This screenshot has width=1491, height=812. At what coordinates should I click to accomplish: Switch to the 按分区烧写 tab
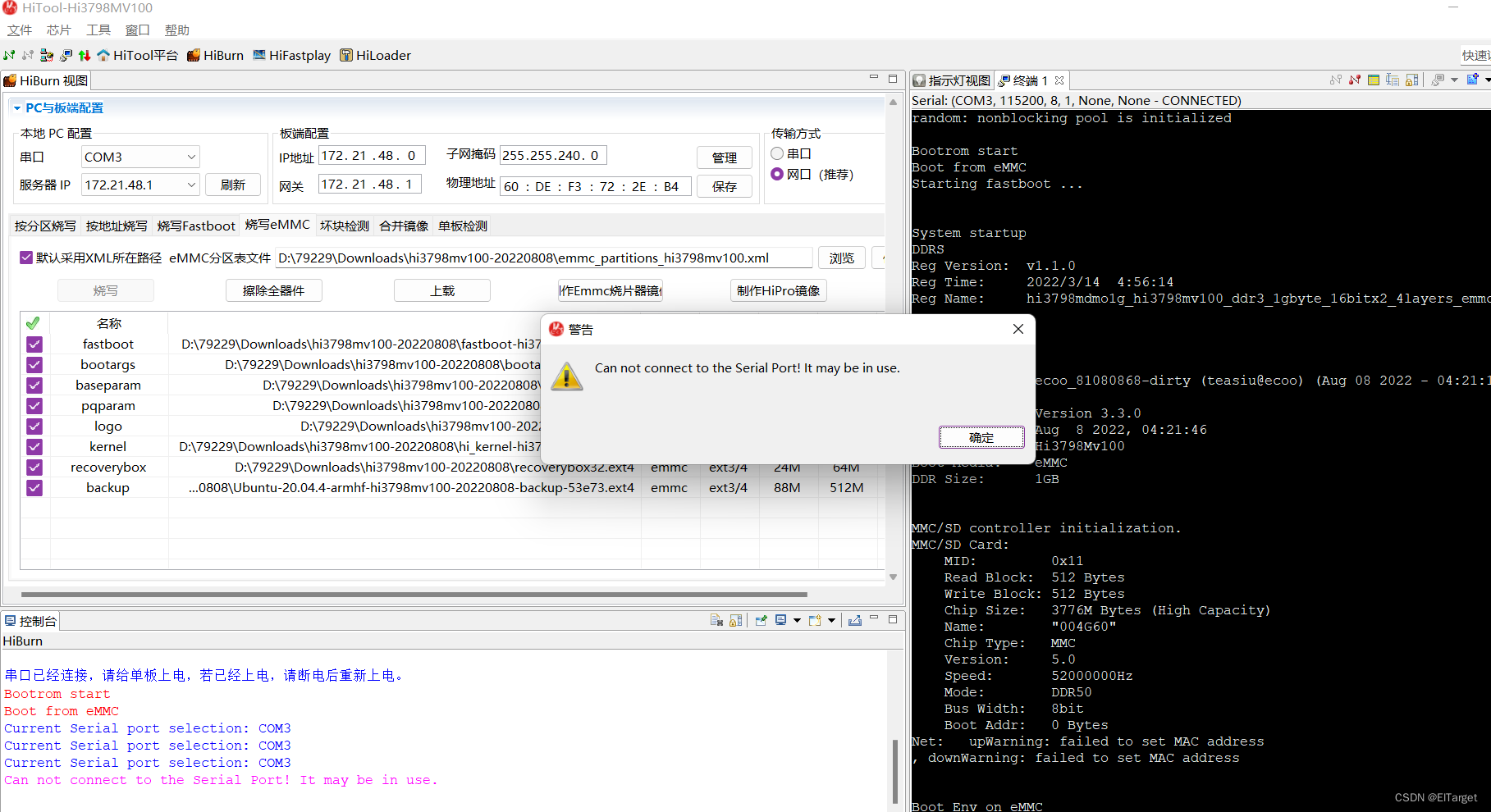point(45,226)
